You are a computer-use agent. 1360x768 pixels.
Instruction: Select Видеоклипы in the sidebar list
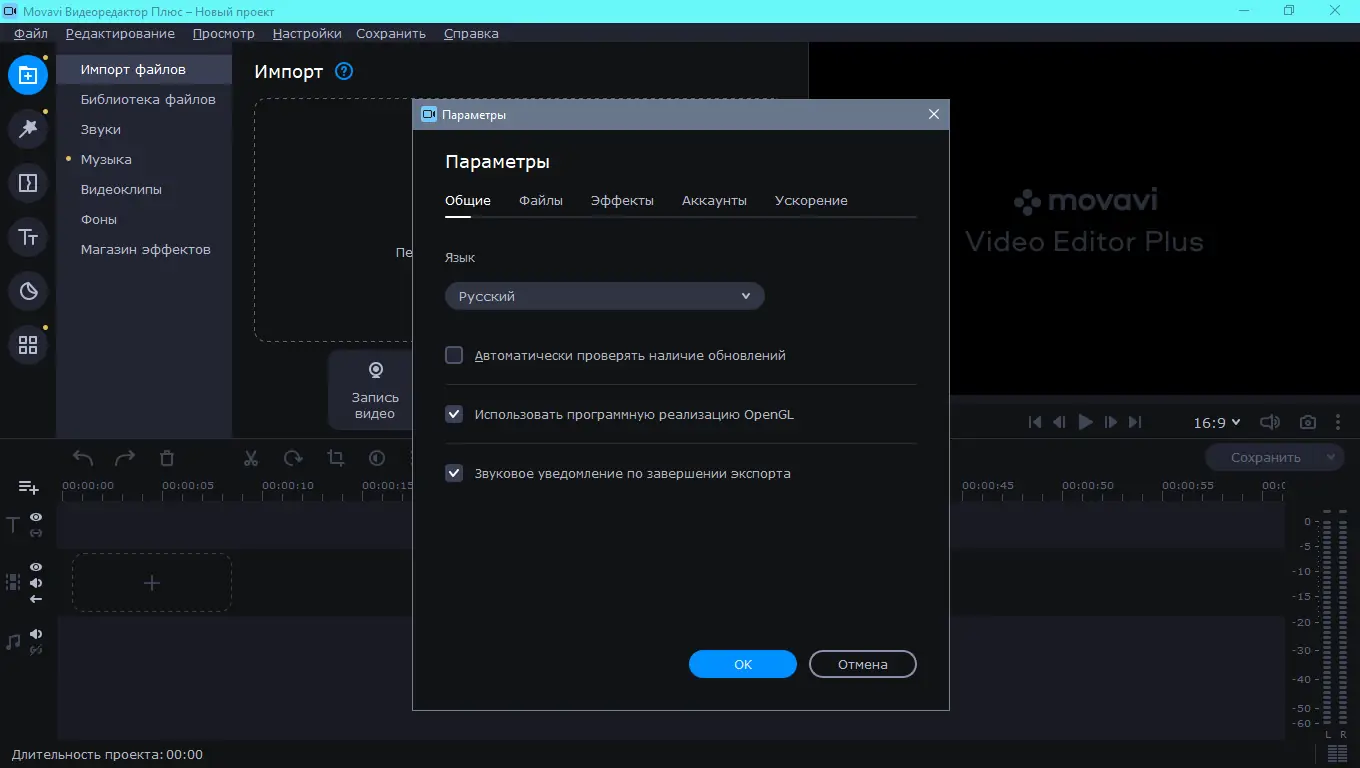(x=121, y=189)
